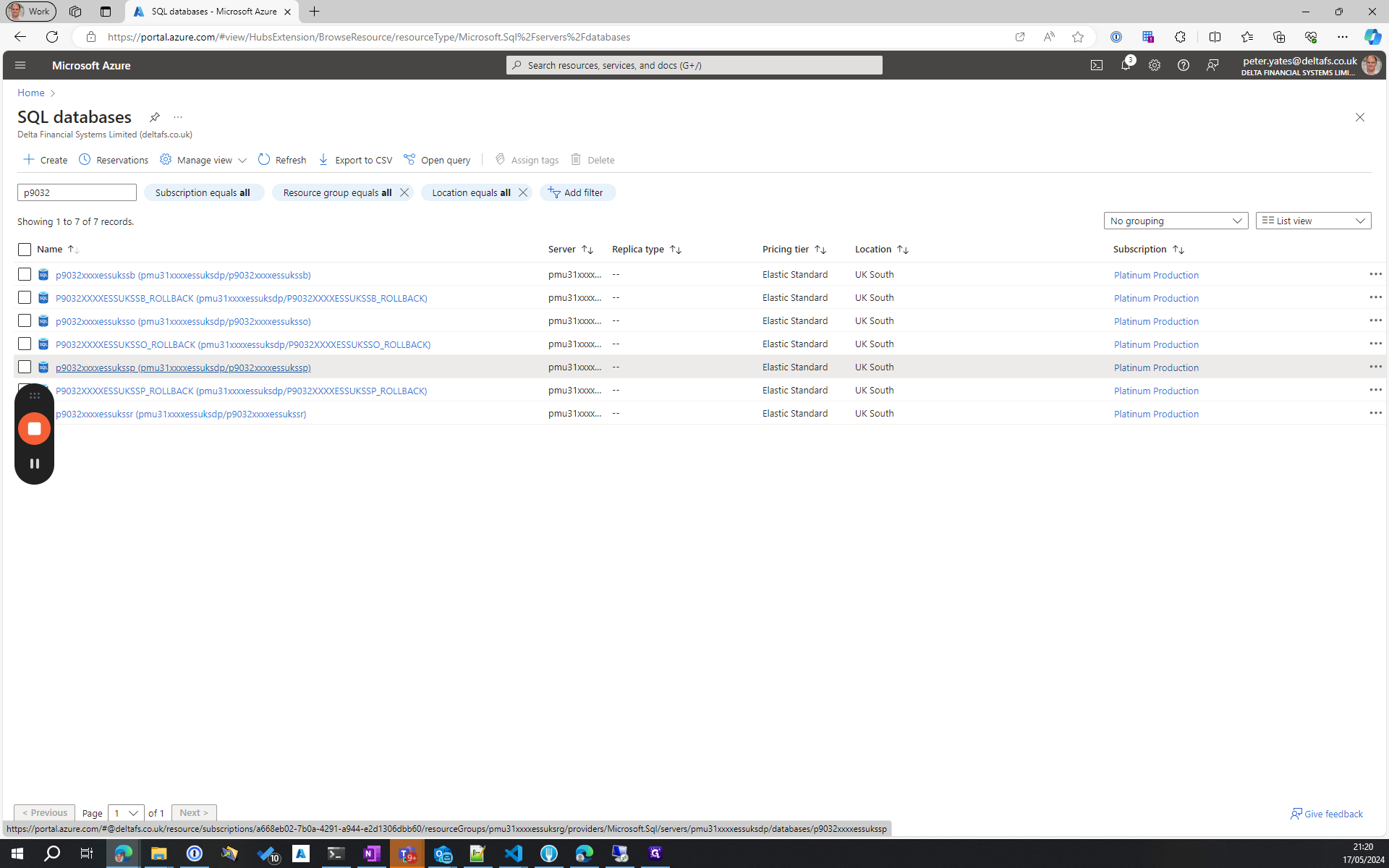Open the Task View taskbar button
The height and width of the screenshot is (868, 1389).
click(87, 854)
